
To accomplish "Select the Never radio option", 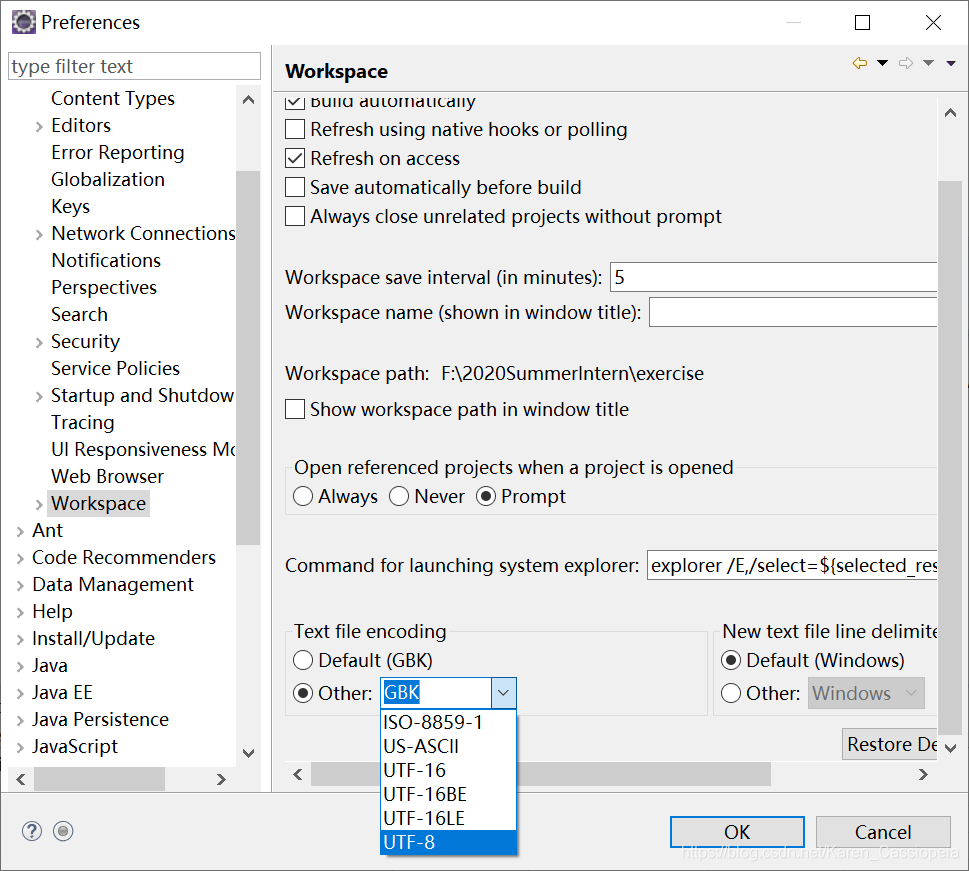I will [x=399, y=496].
